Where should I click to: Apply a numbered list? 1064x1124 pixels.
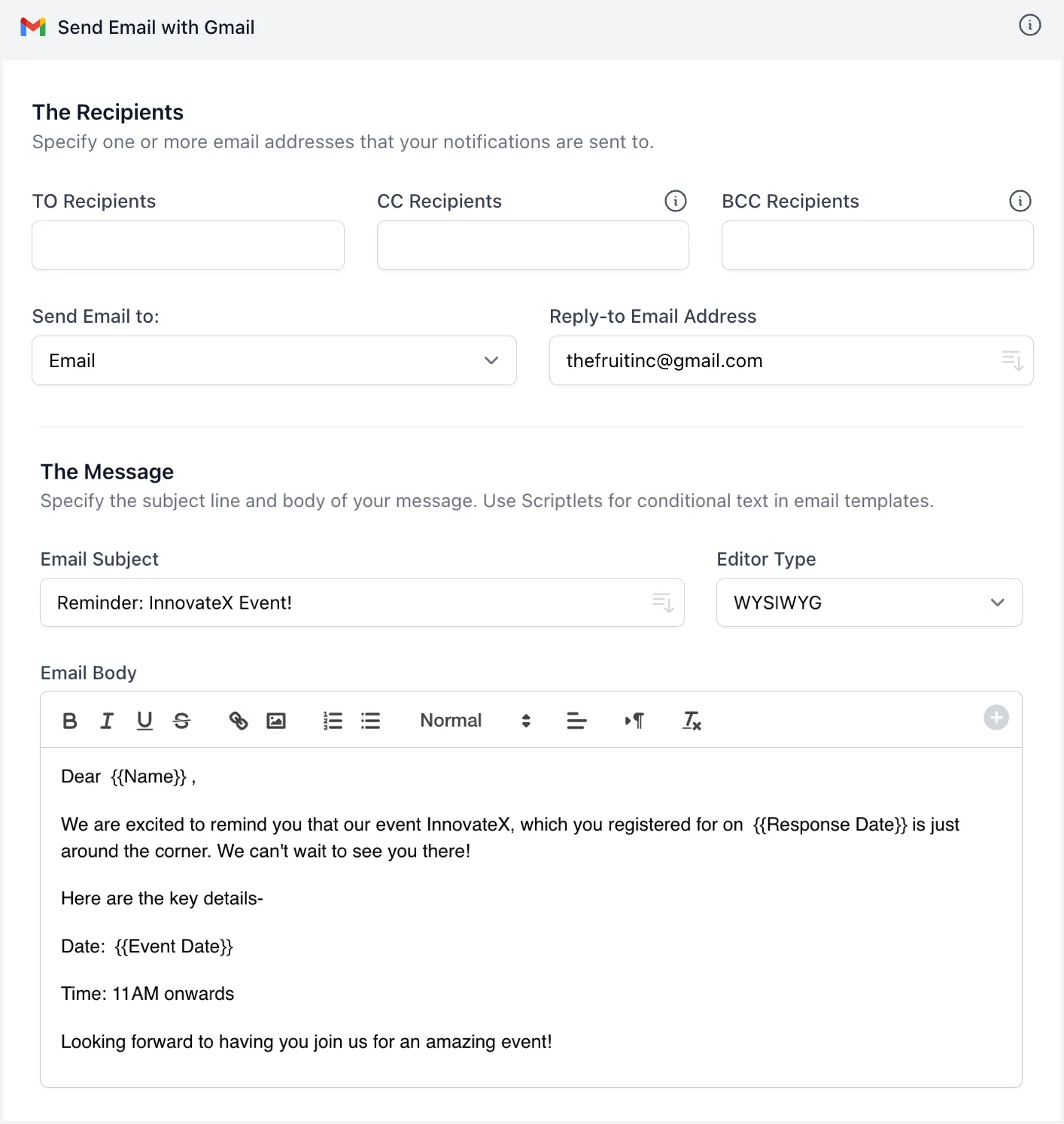[x=333, y=720]
